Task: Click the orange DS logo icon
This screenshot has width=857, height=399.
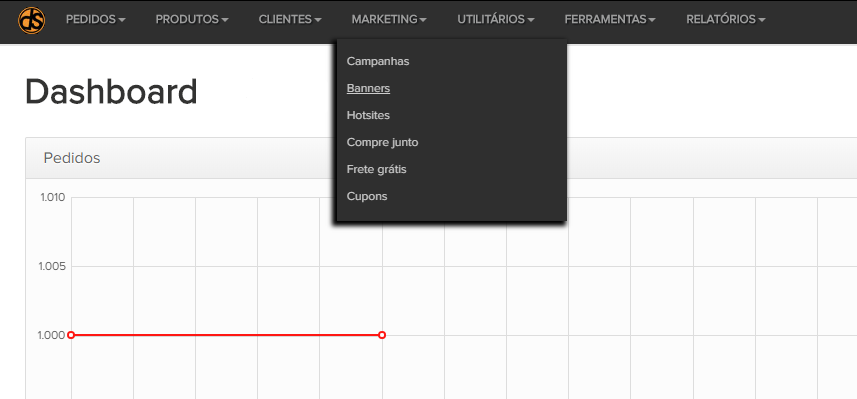Action: point(32,20)
